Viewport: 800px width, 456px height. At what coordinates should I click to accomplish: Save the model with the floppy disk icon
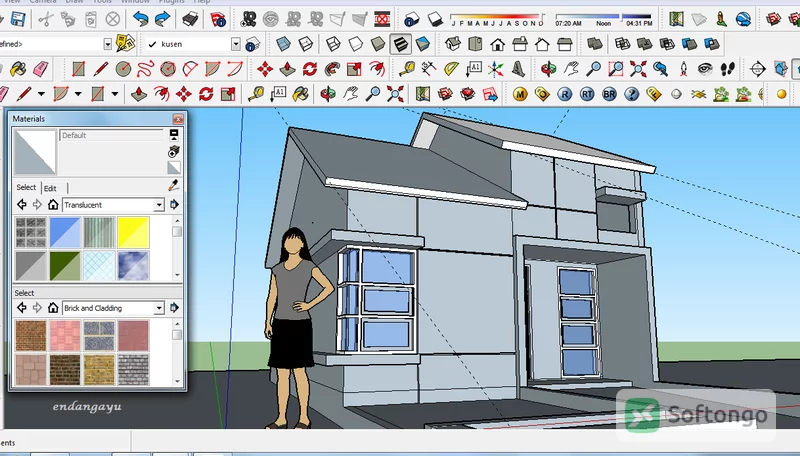click(17, 20)
